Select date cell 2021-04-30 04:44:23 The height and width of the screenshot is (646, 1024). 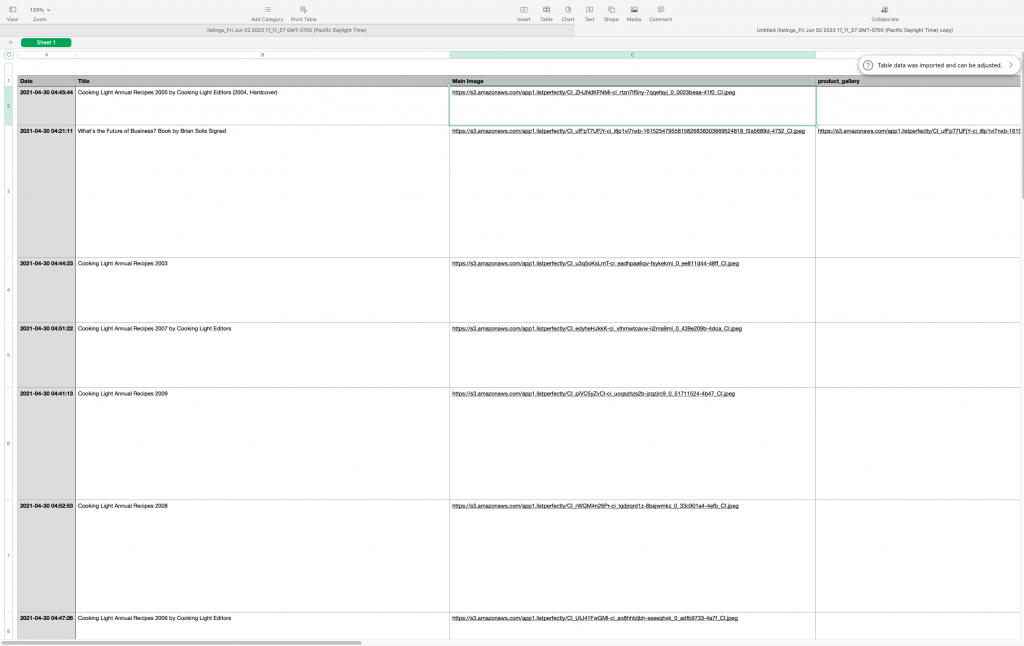[46, 290]
